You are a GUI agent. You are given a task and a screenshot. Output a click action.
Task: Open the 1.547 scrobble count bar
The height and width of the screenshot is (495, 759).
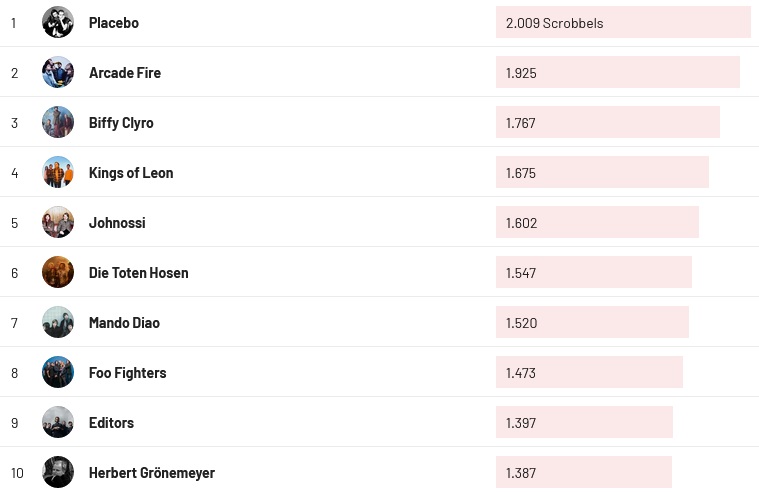click(593, 272)
